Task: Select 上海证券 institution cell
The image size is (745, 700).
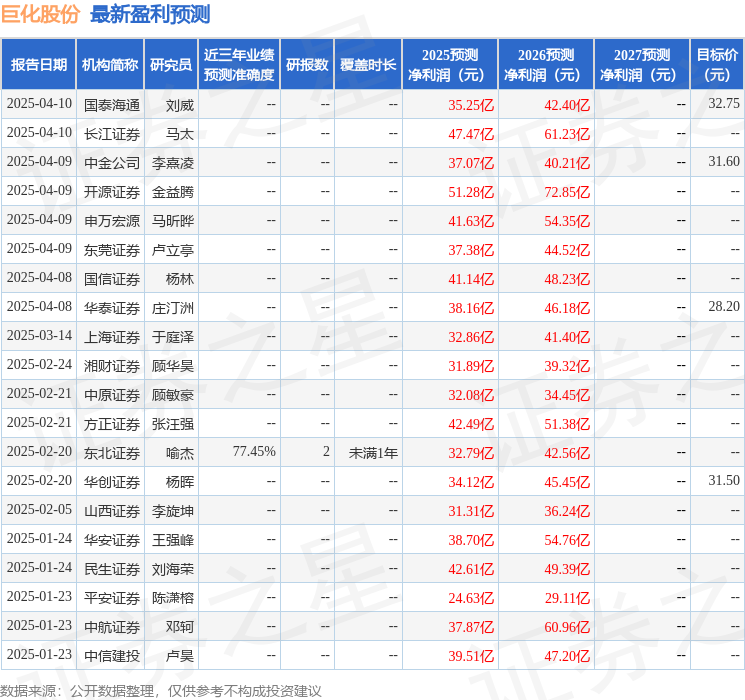Action: pos(112,337)
